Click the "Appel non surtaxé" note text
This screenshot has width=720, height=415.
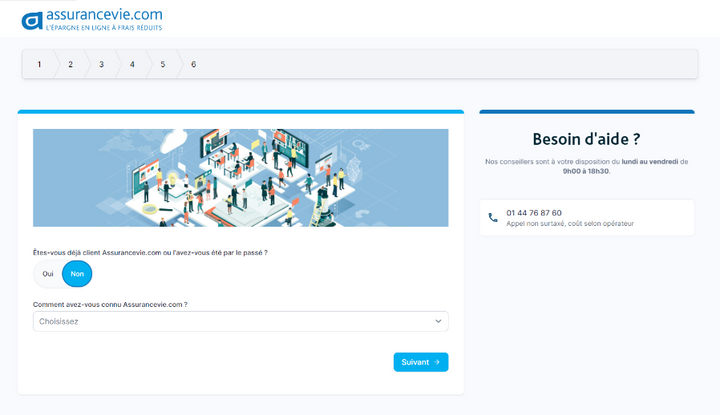click(x=570, y=224)
